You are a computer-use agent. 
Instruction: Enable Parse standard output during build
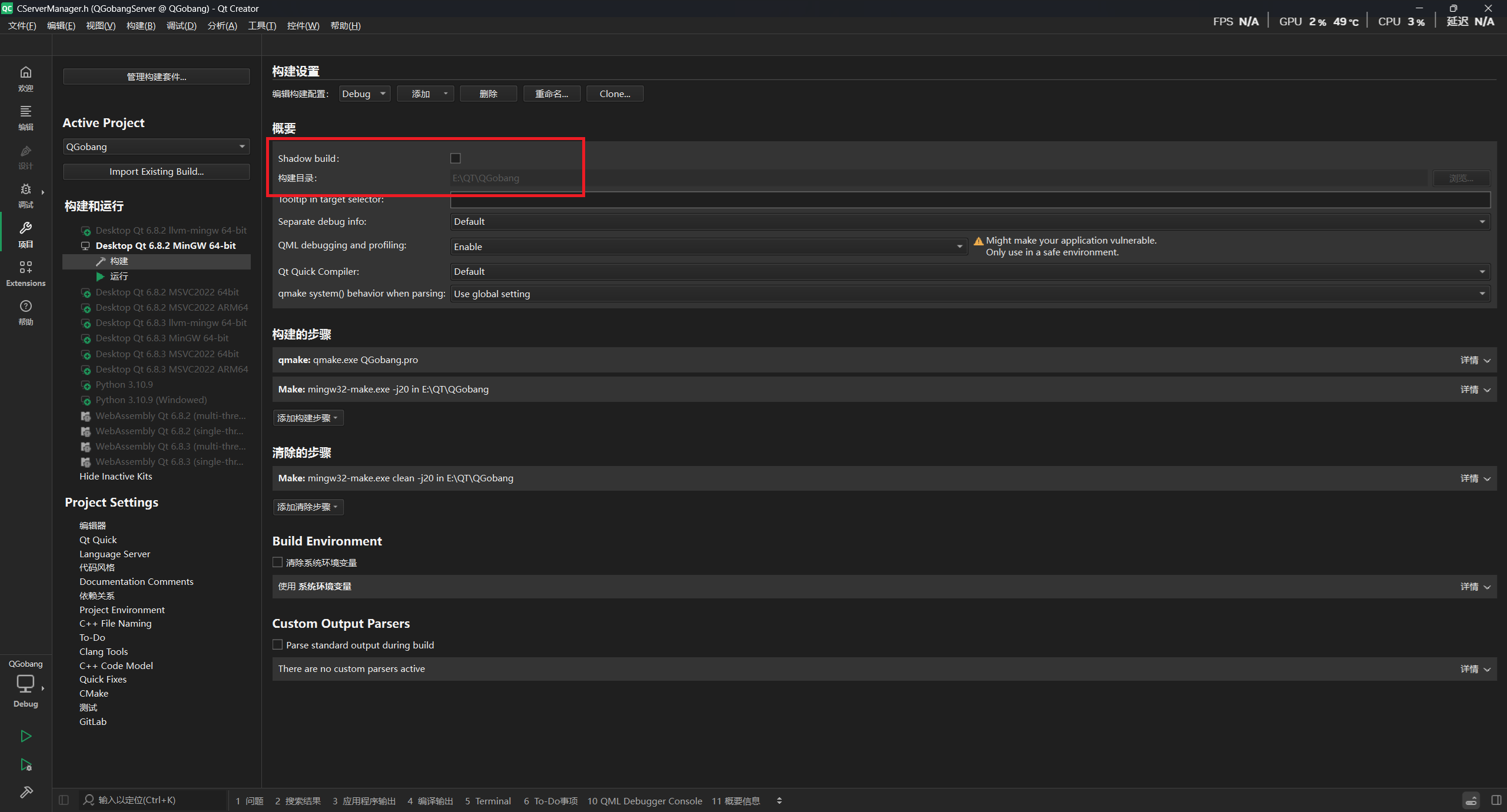(x=278, y=645)
